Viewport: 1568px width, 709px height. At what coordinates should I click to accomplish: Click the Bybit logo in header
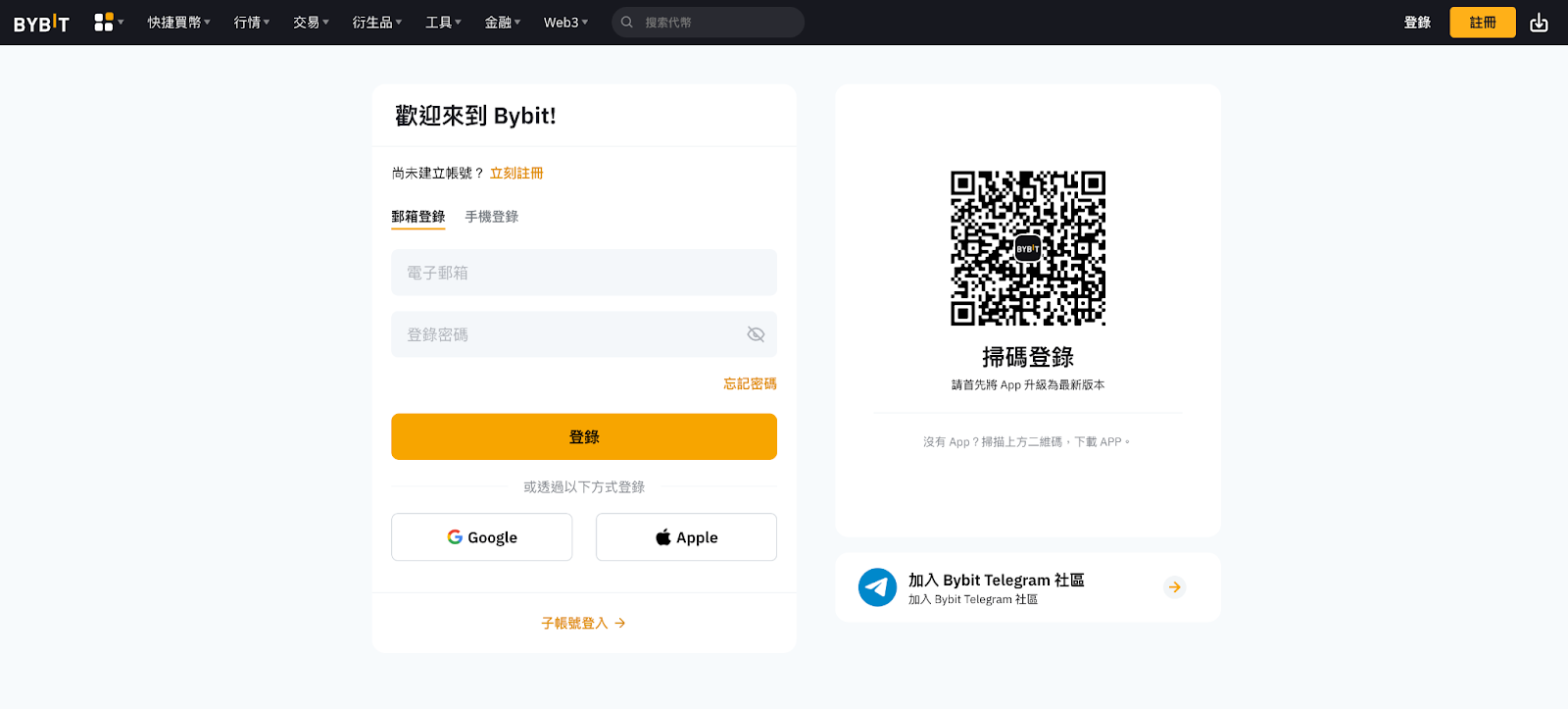tap(41, 23)
